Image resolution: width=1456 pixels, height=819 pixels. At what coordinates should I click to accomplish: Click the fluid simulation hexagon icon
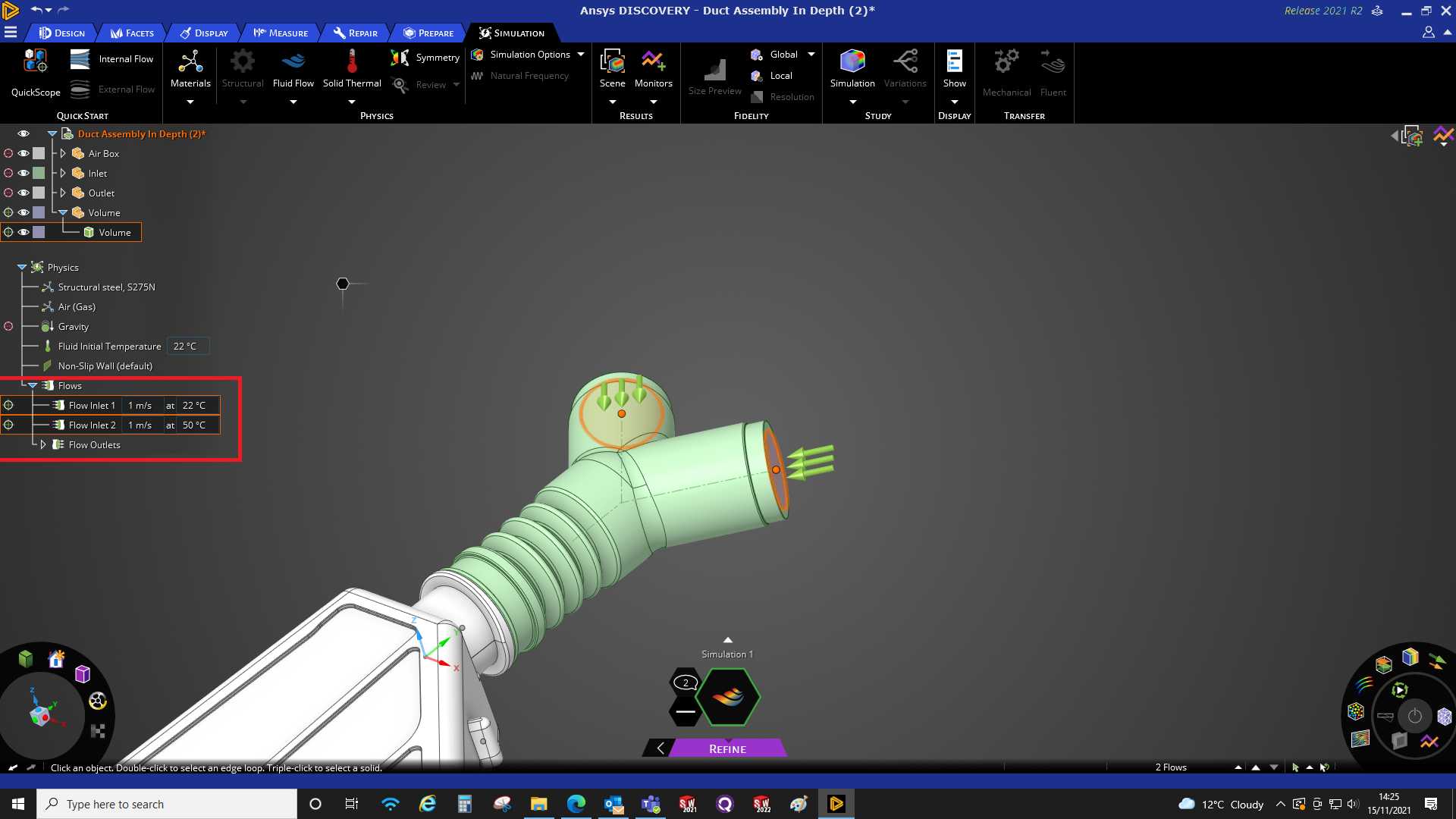pos(728,697)
